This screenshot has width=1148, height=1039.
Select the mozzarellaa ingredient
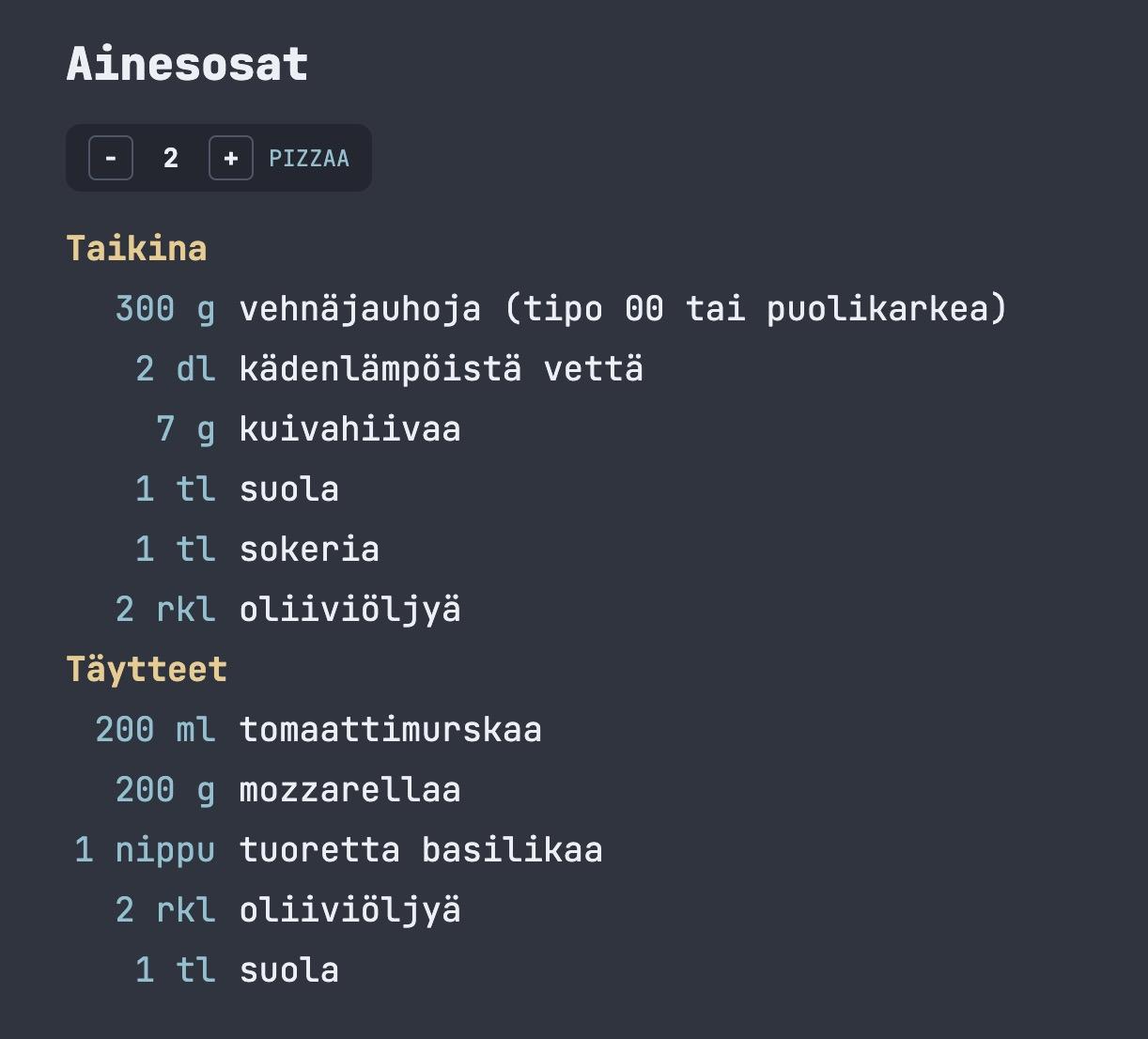(x=349, y=790)
